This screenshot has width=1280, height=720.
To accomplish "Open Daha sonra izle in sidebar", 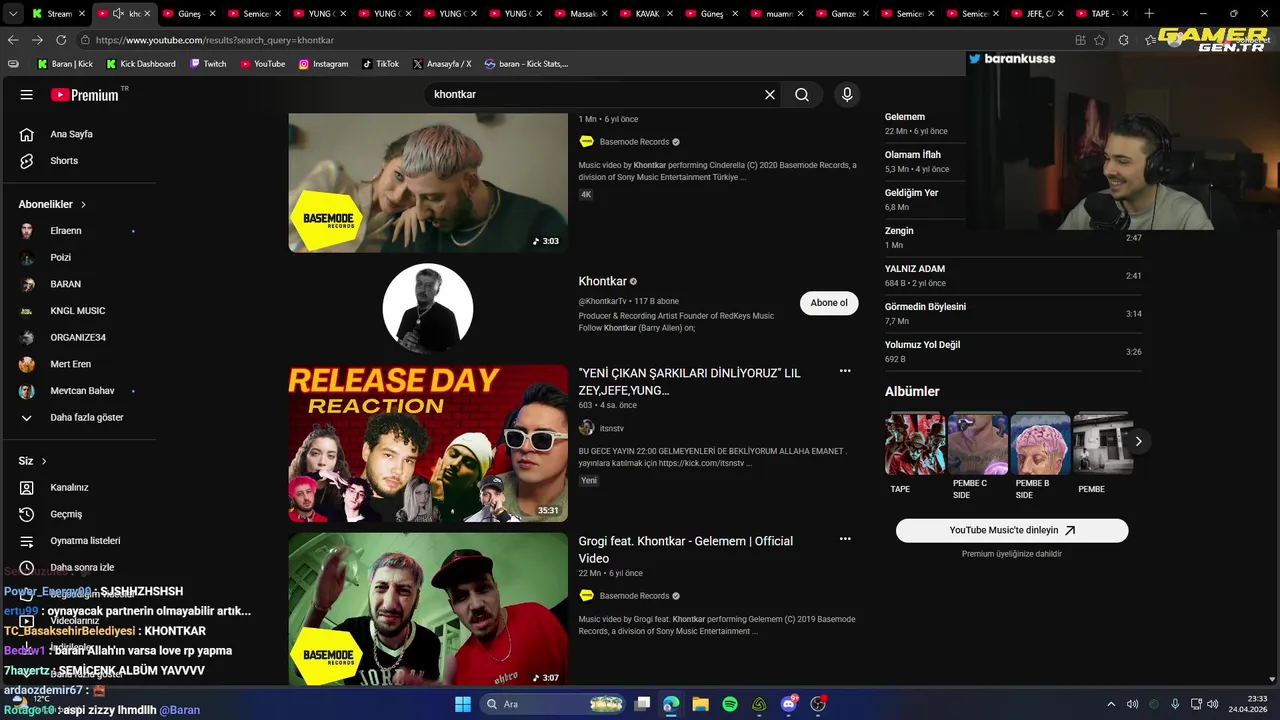I will pyautogui.click(x=82, y=567).
